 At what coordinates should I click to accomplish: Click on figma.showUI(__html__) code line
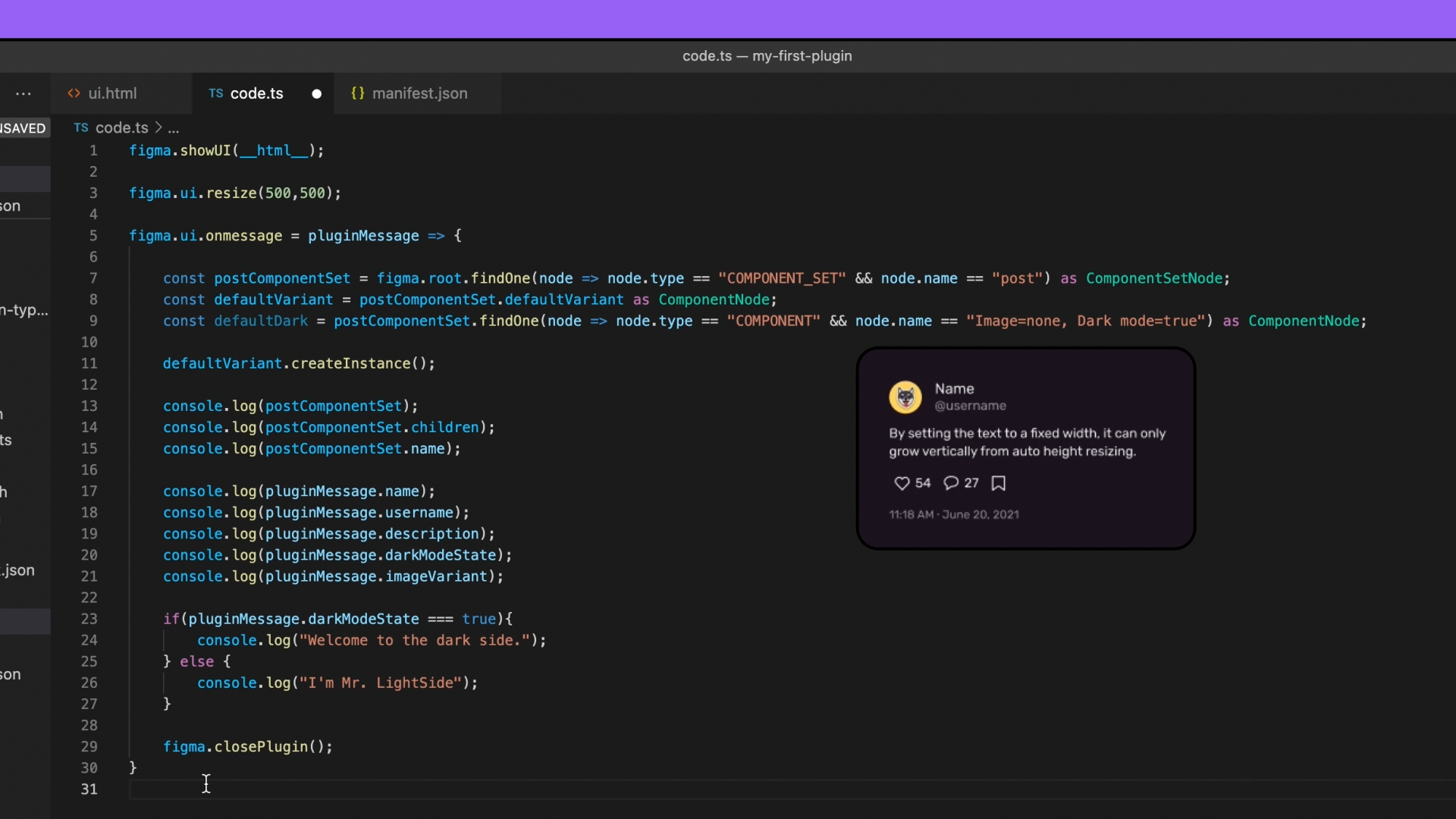point(227,150)
